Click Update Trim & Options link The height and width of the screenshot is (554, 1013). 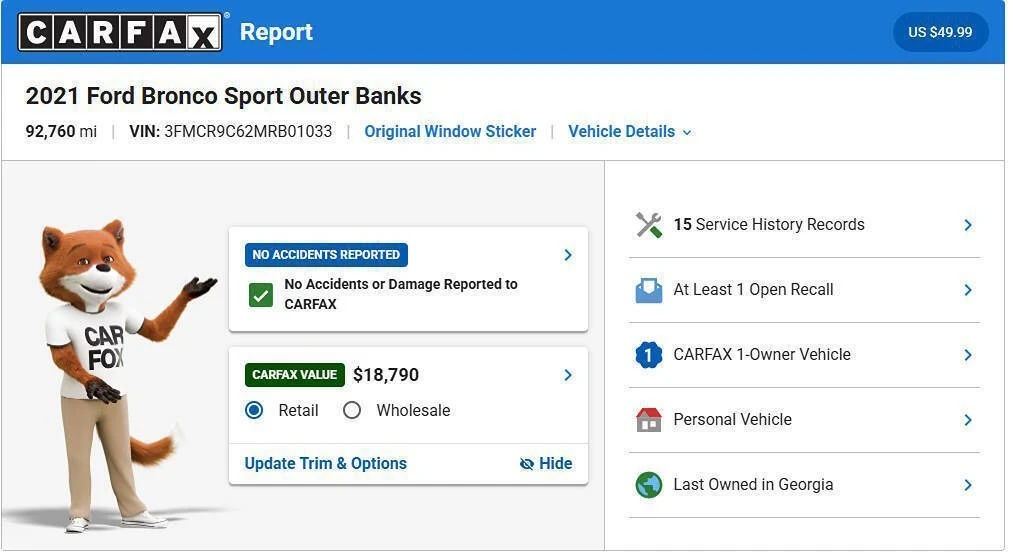326,464
